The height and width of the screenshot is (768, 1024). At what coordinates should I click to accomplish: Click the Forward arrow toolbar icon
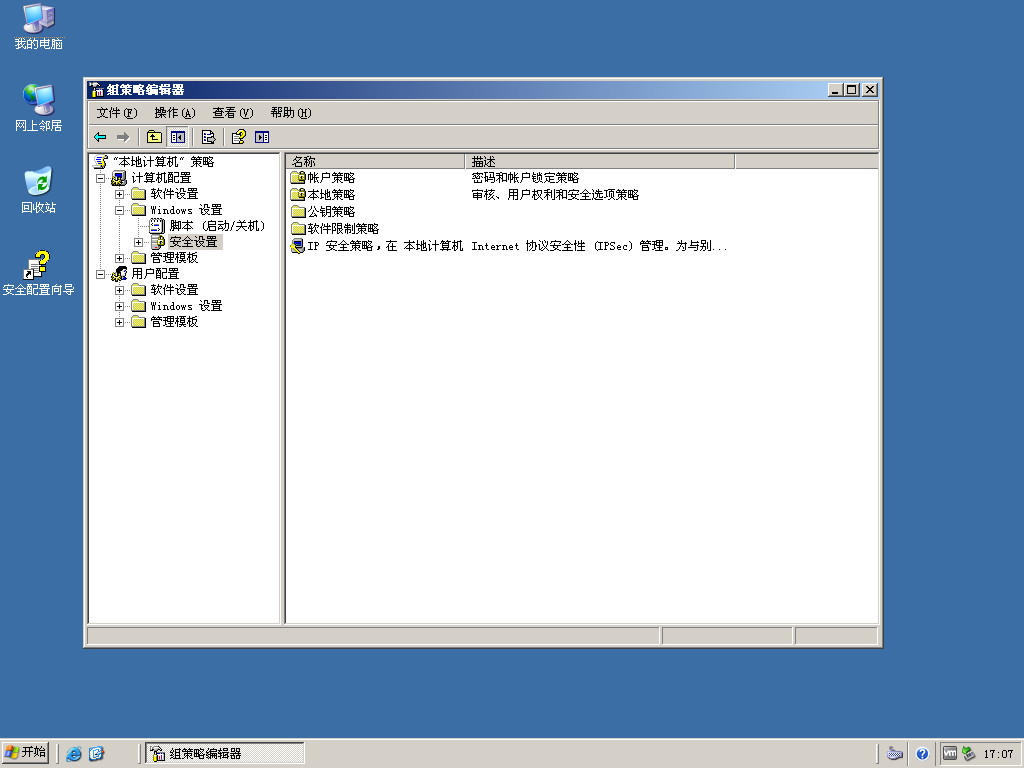[x=123, y=137]
